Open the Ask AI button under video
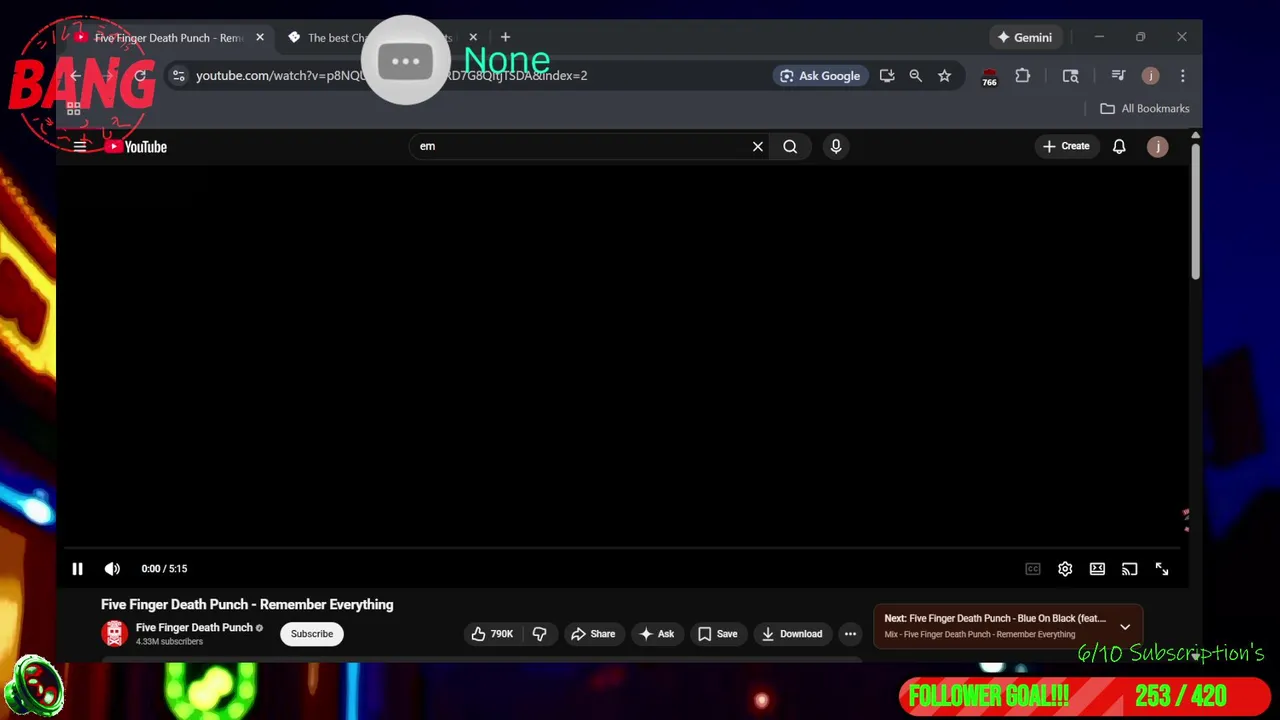The image size is (1280, 720). click(x=656, y=634)
